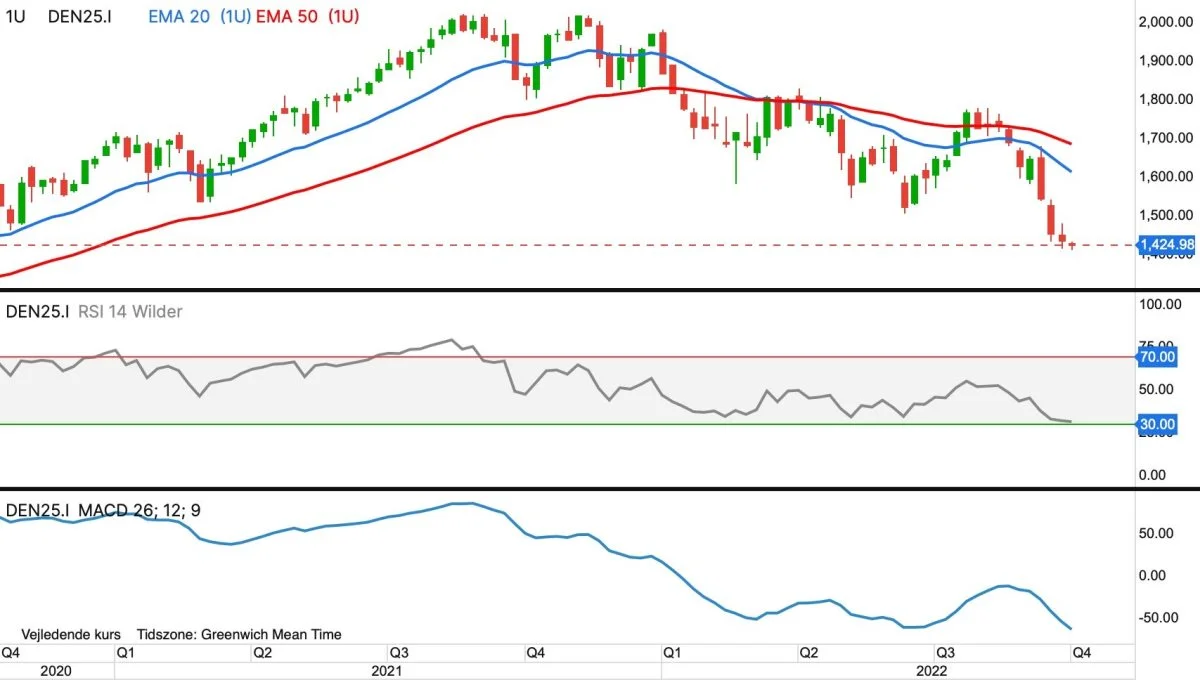Click the 50.00 label on MACD axis

(1158, 532)
